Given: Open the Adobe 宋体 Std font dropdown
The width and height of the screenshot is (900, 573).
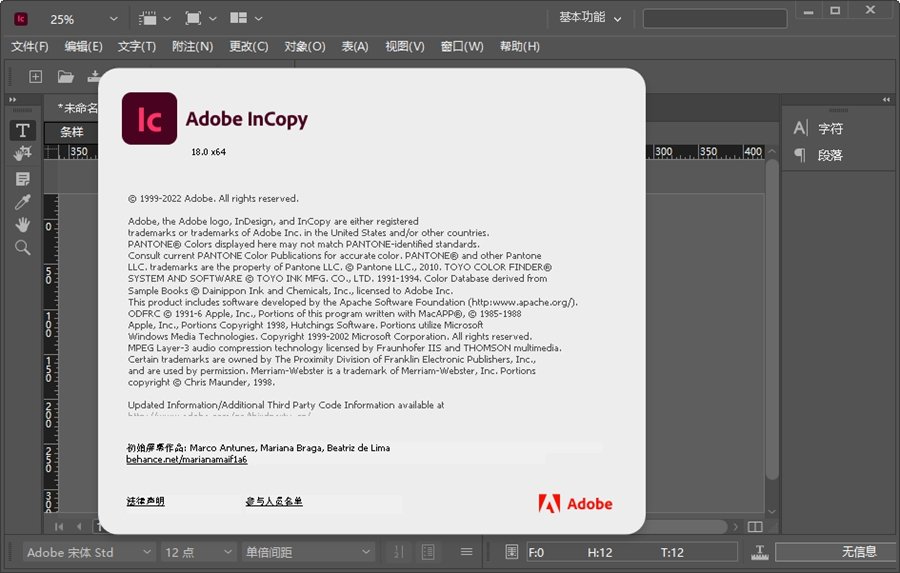Looking at the screenshot, I should (x=89, y=552).
